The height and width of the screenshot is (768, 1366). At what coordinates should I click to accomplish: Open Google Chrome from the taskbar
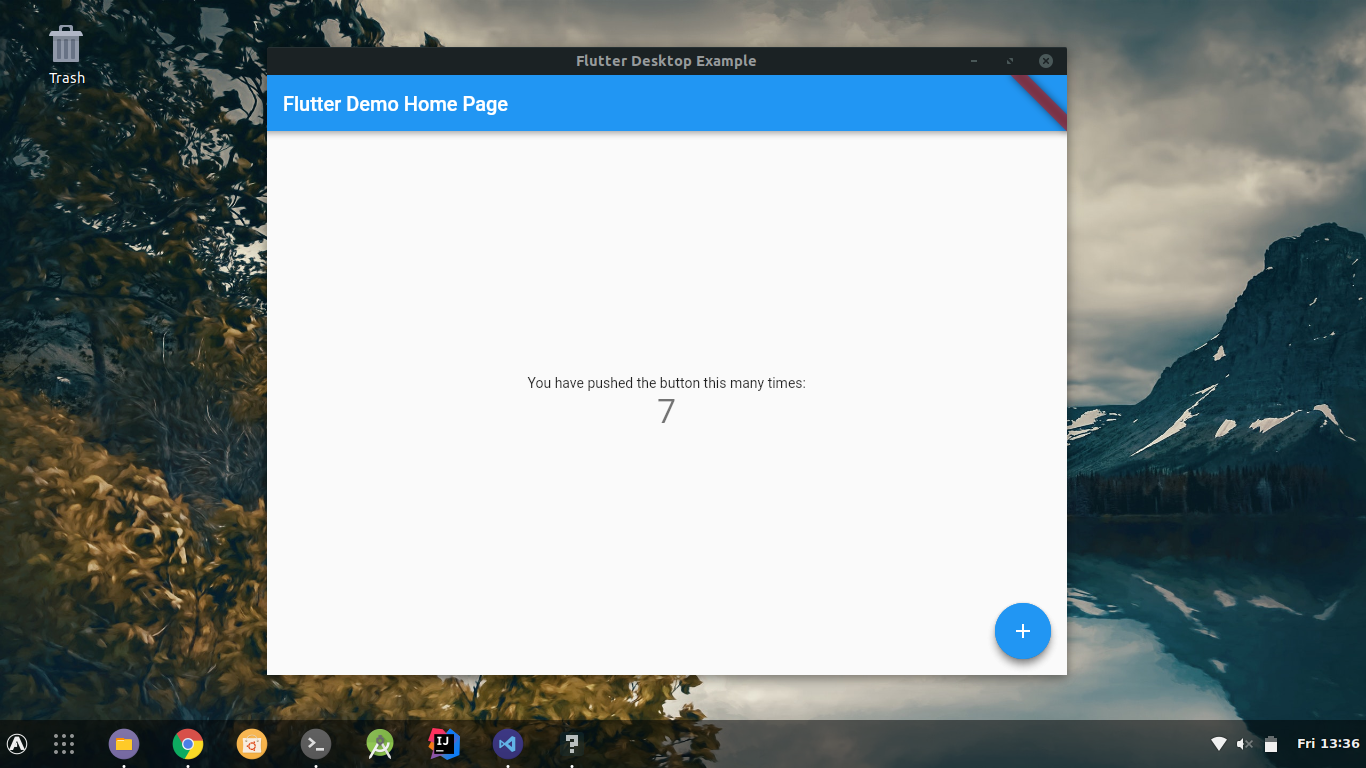pyautogui.click(x=188, y=744)
